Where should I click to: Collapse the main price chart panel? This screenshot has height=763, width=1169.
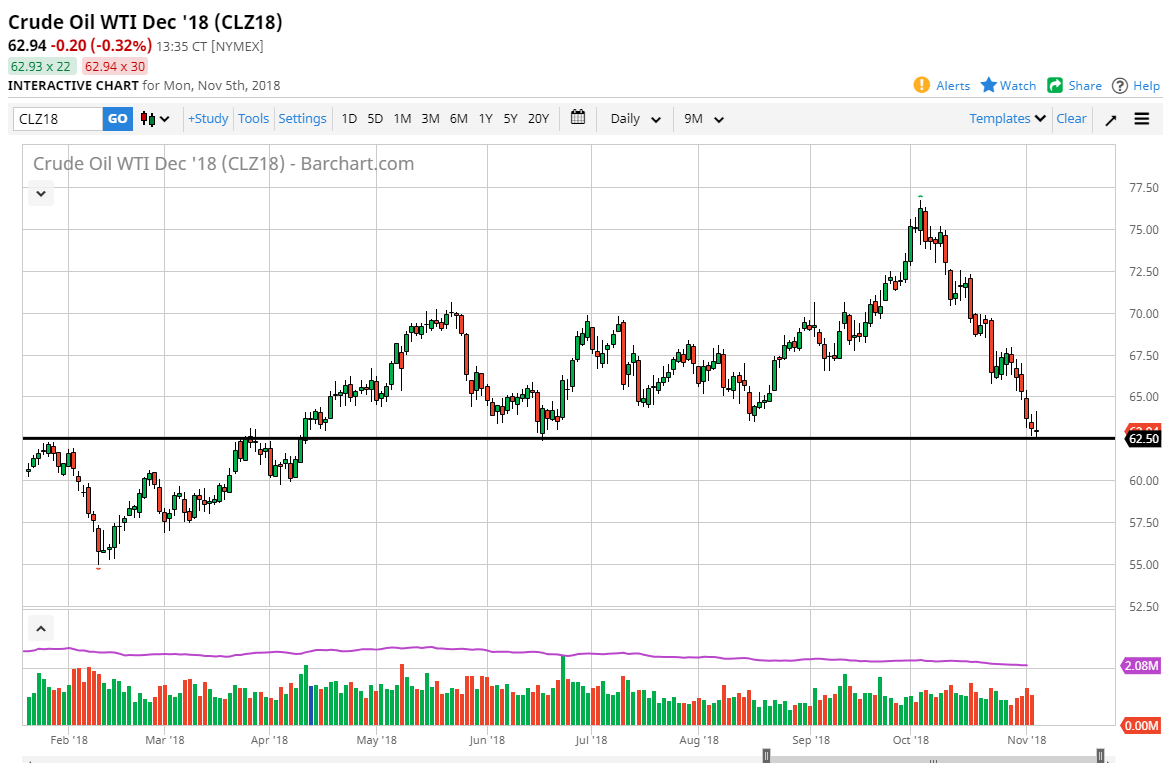tap(40, 193)
